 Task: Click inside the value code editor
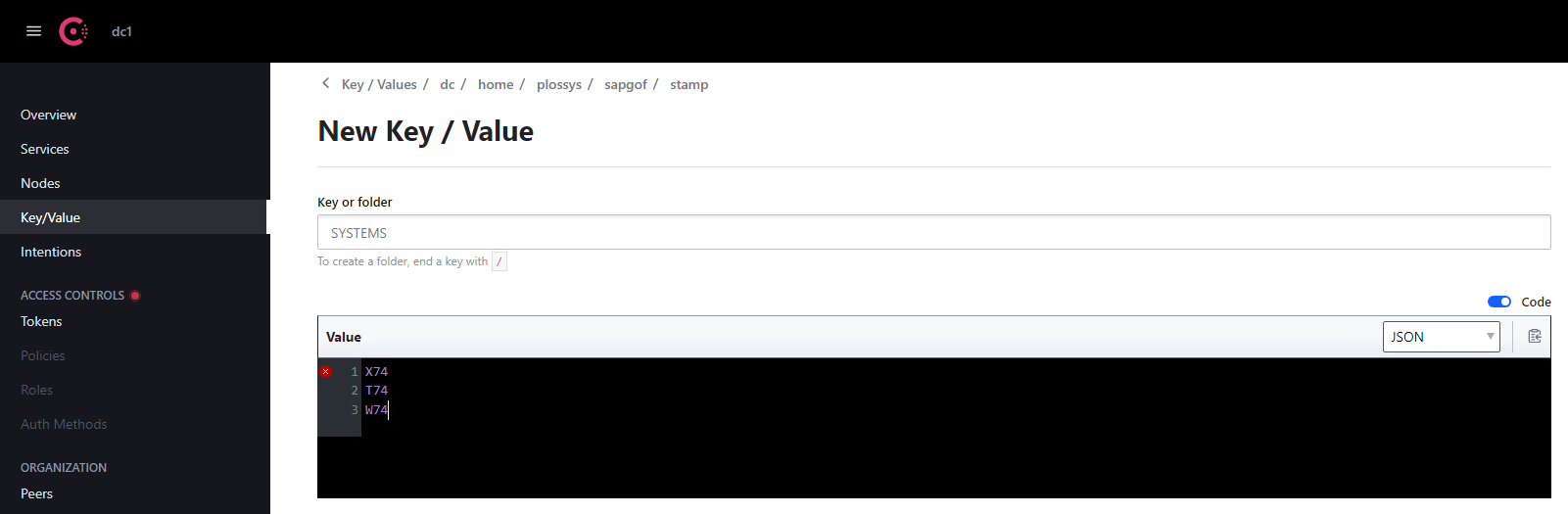click(x=955, y=428)
